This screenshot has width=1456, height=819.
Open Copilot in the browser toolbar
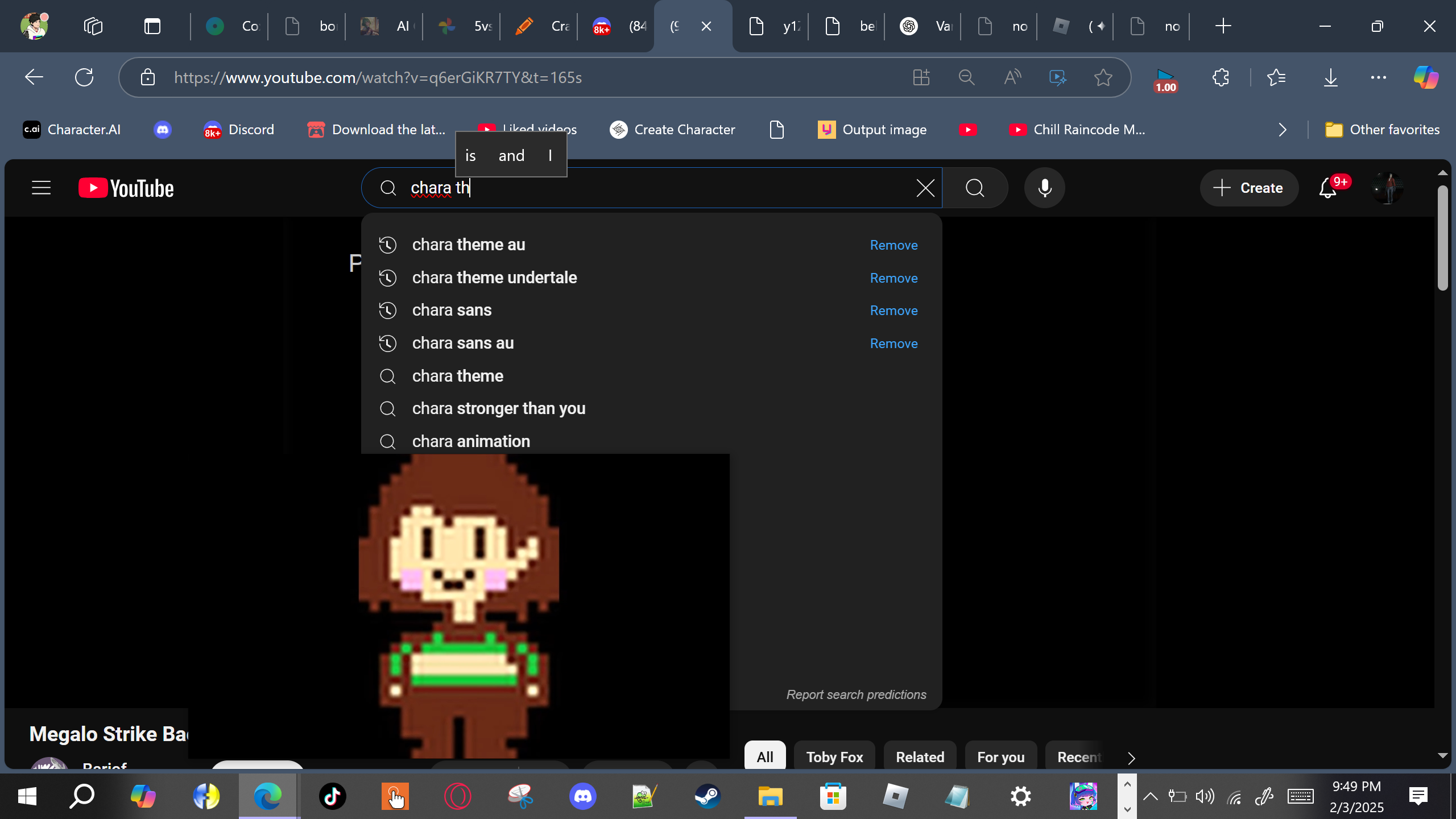[1426, 77]
